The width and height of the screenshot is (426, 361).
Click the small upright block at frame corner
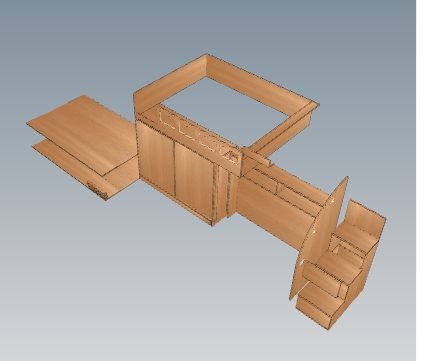click(255, 157)
